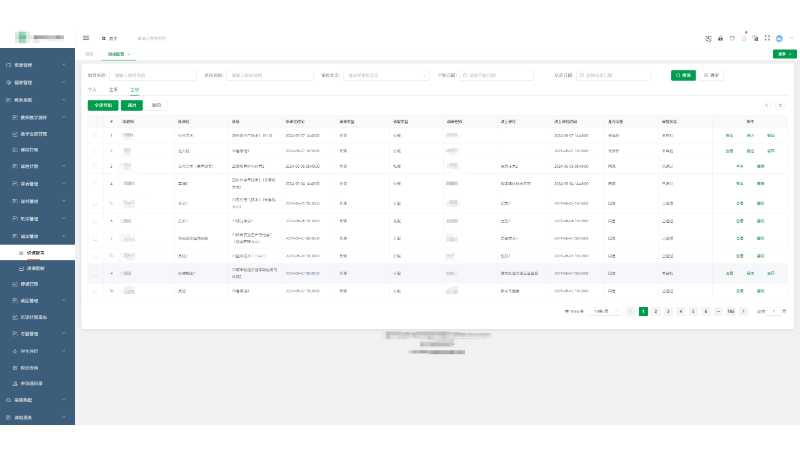
Task: Tick the checkbox for table row 6
Action: pyautogui.click(x=95, y=221)
